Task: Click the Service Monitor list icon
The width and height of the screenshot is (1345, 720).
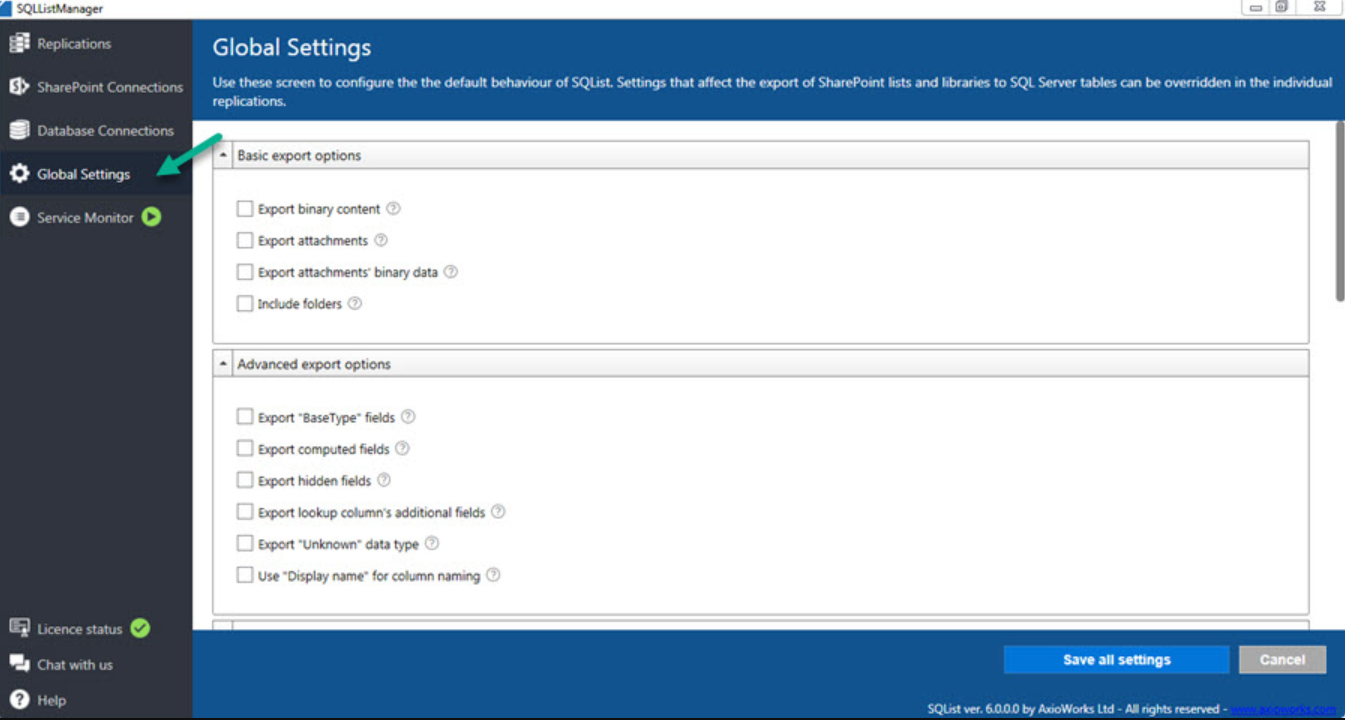Action: click(x=19, y=217)
